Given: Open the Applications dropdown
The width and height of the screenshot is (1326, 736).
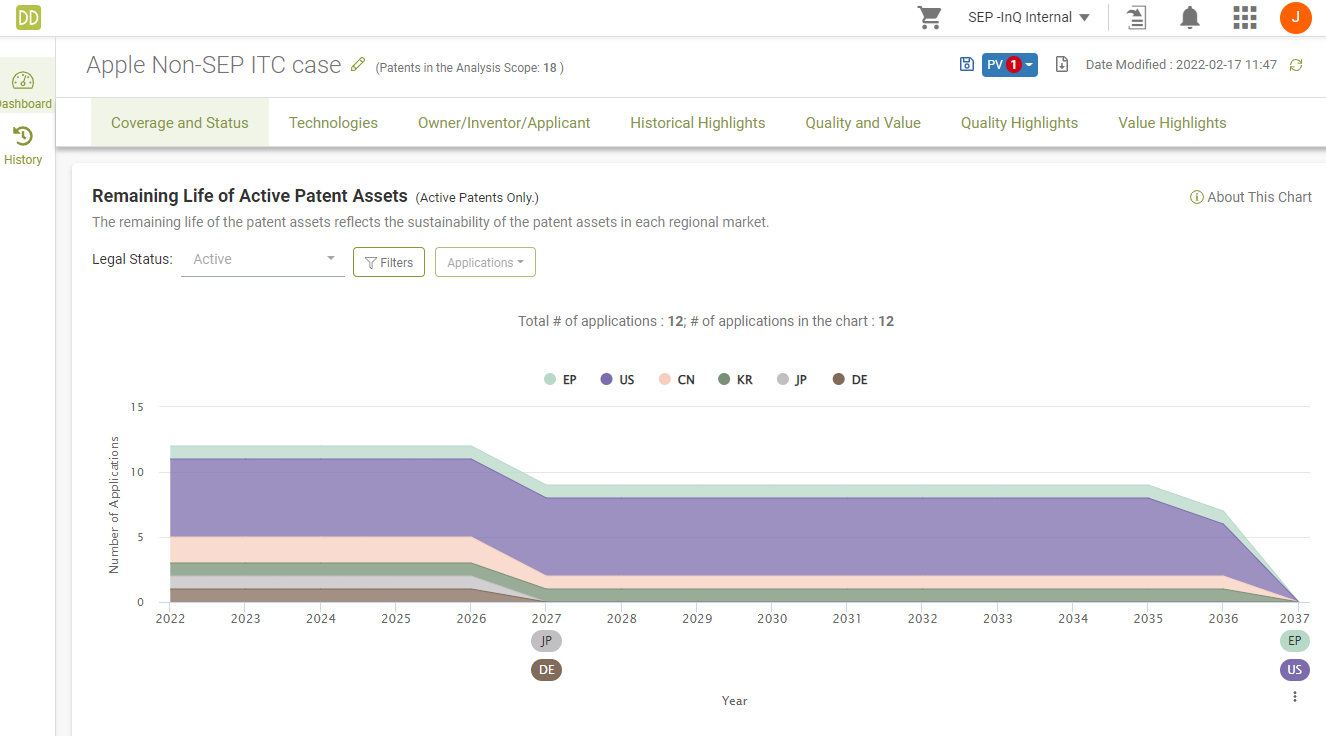Looking at the screenshot, I should point(485,262).
